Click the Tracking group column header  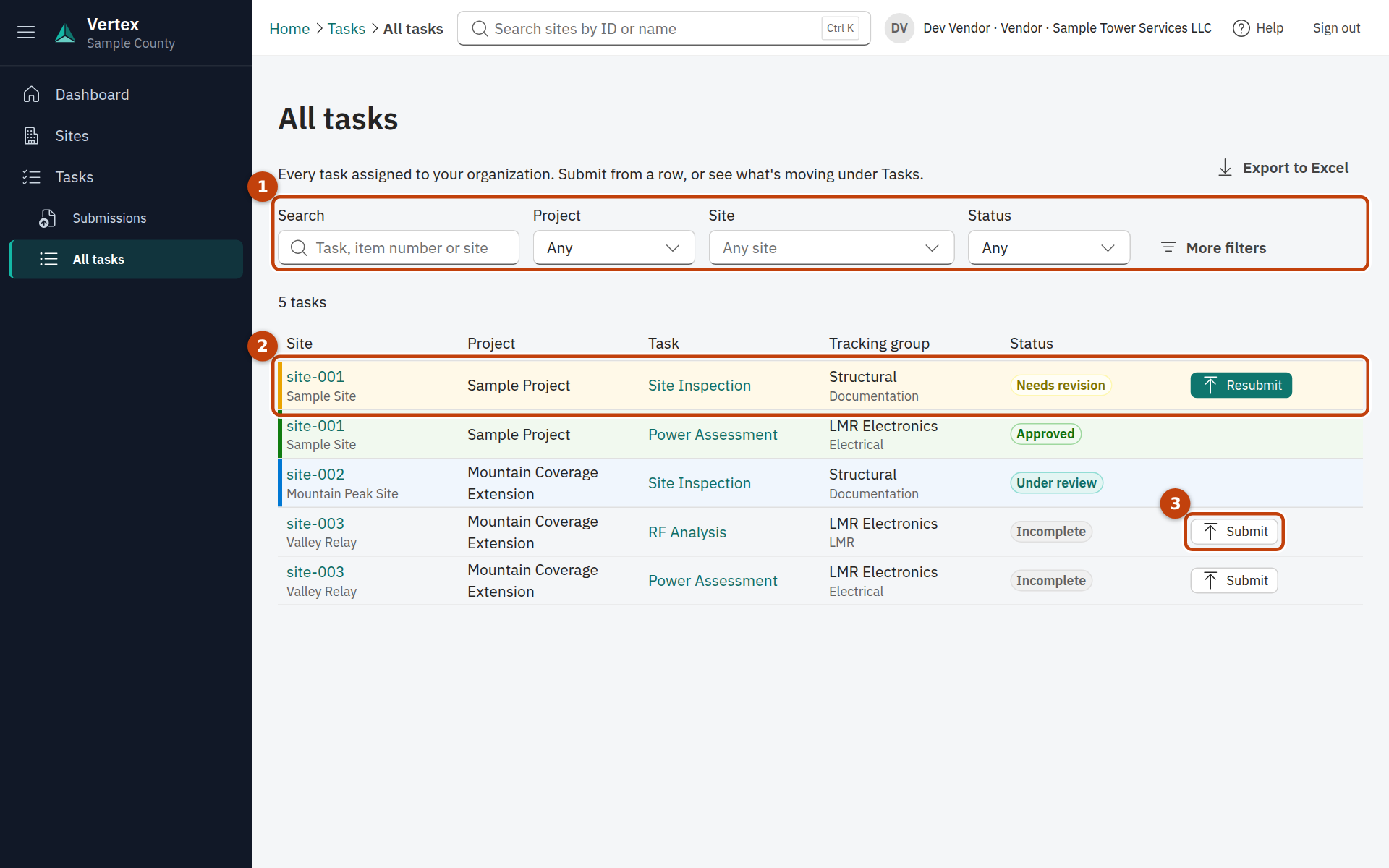click(879, 343)
